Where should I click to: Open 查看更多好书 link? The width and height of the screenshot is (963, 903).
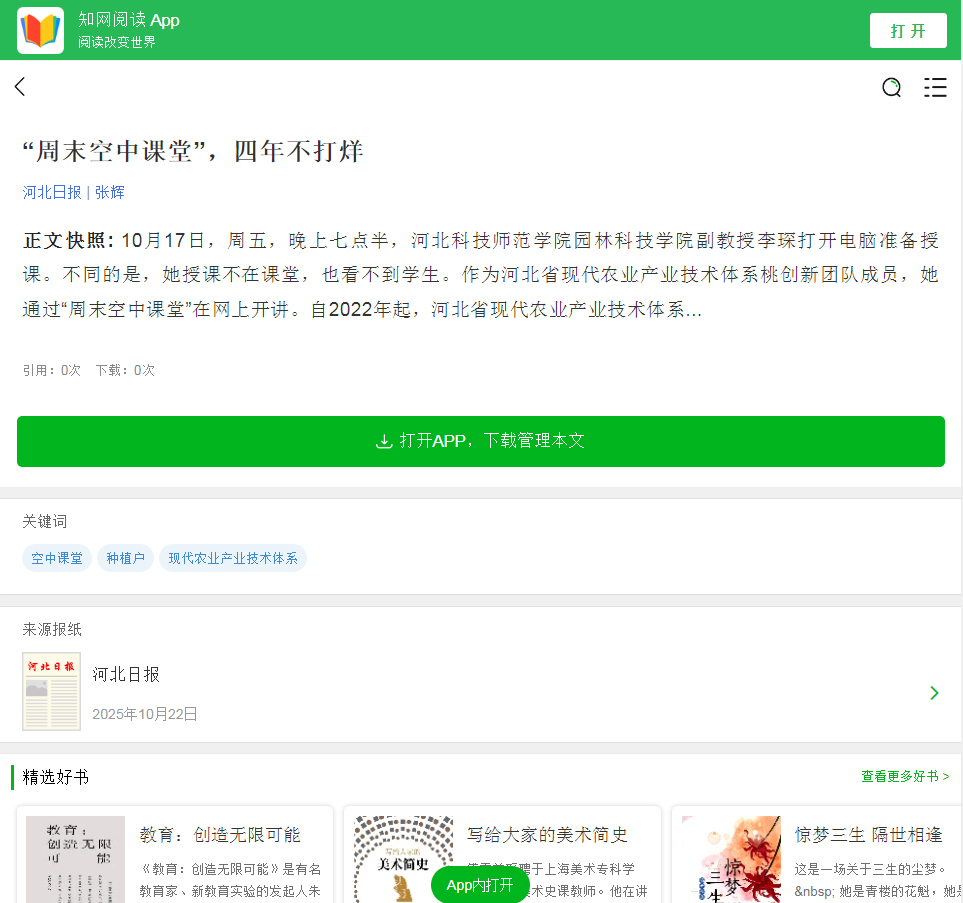tap(905, 776)
